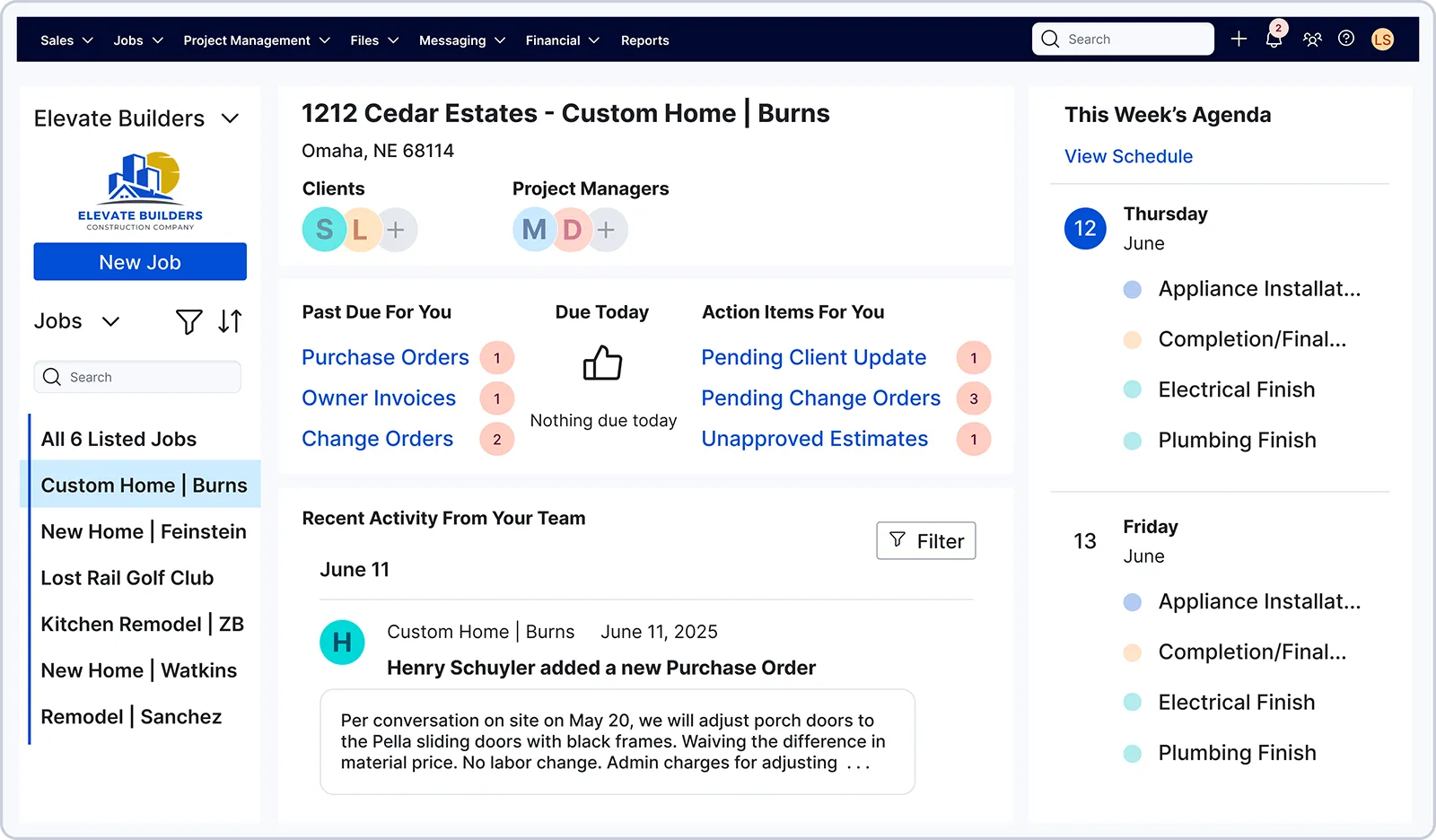Click the jobs filter funnel icon
This screenshot has width=1436, height=840.
pos(188,321)
